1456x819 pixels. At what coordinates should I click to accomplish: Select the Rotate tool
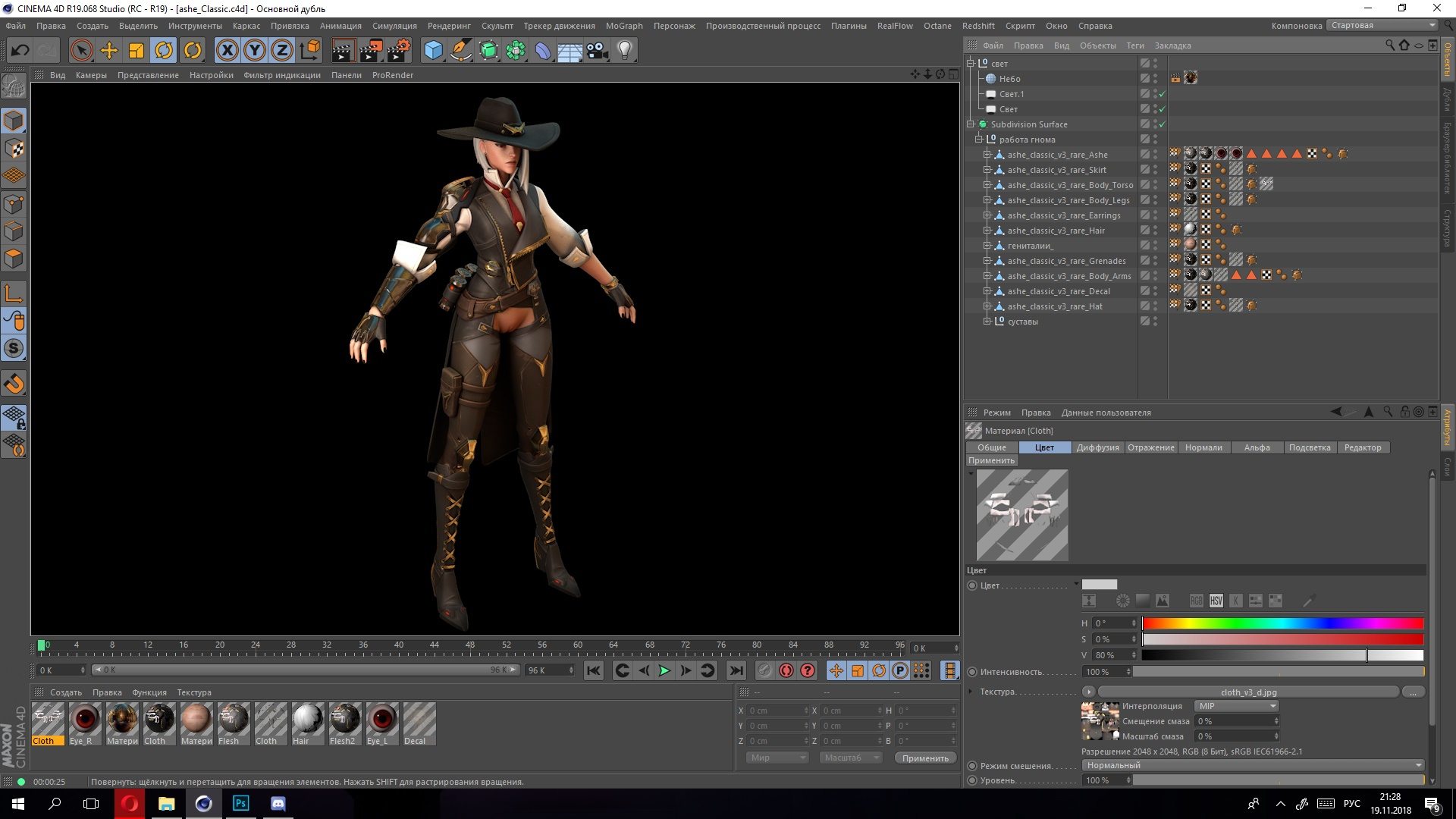pyautogui.click(x=164, y=51)
